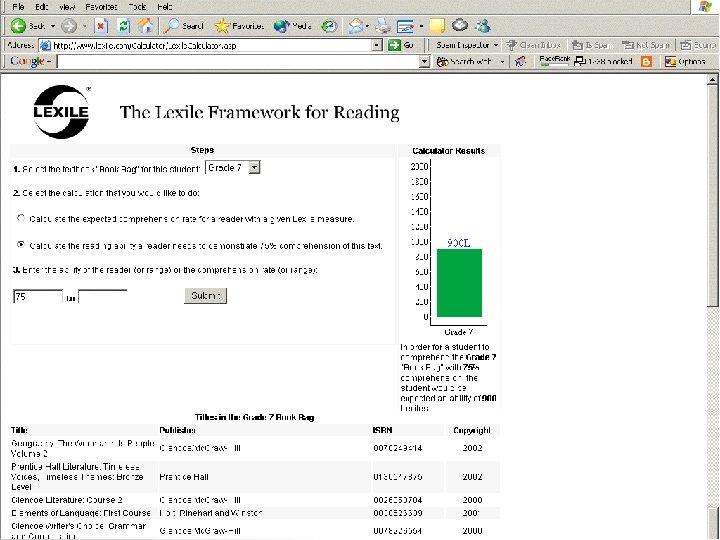Open the Favorites star in the toolbar

(x=239, y=26)
